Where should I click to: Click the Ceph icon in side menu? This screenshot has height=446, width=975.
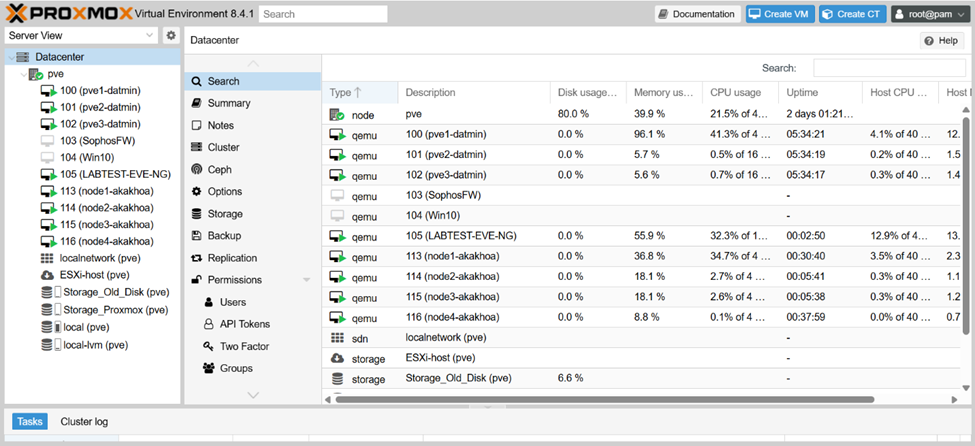click(197, 170)
